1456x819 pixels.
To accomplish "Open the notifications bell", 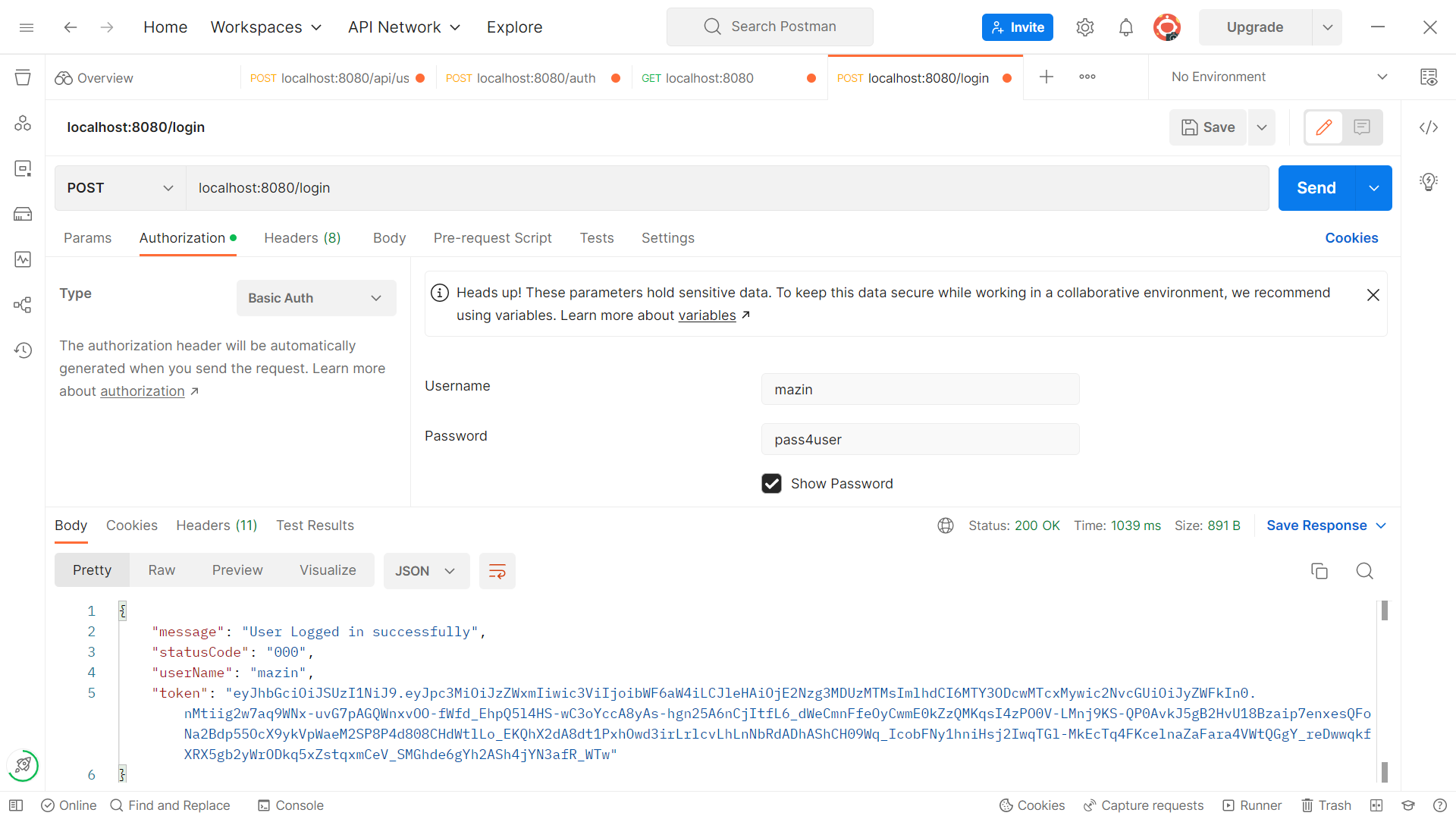I will tap(1125, 27).
